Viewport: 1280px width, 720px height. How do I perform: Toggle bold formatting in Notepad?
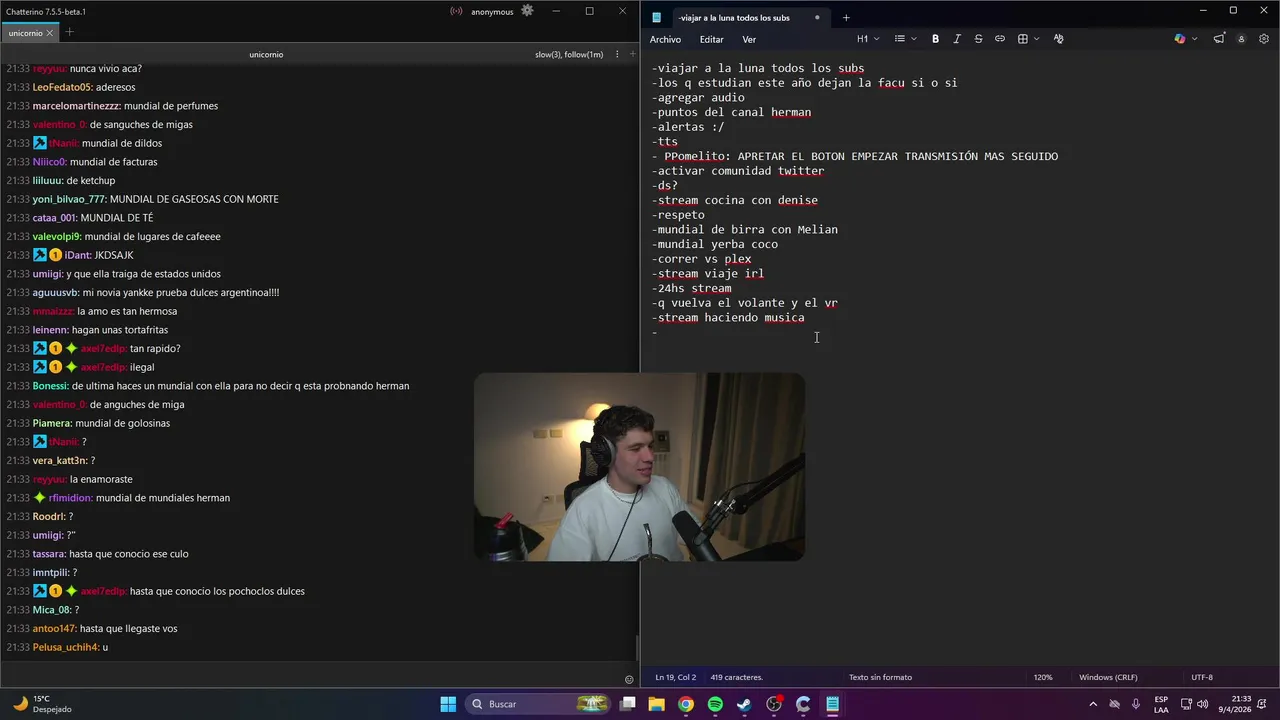[935, 39]
